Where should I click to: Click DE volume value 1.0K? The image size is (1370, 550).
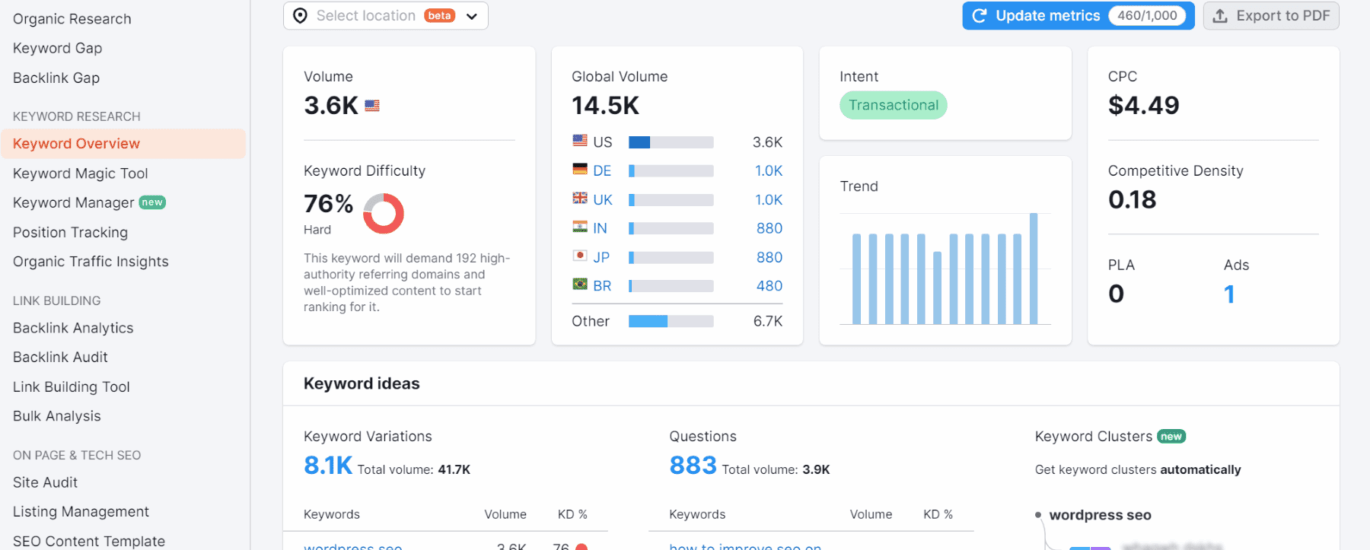coord(769,171)
